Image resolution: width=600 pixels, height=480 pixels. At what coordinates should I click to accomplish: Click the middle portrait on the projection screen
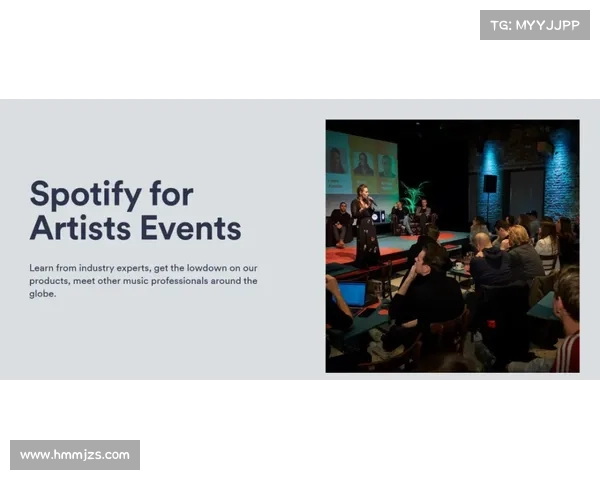tap(363, 163)
